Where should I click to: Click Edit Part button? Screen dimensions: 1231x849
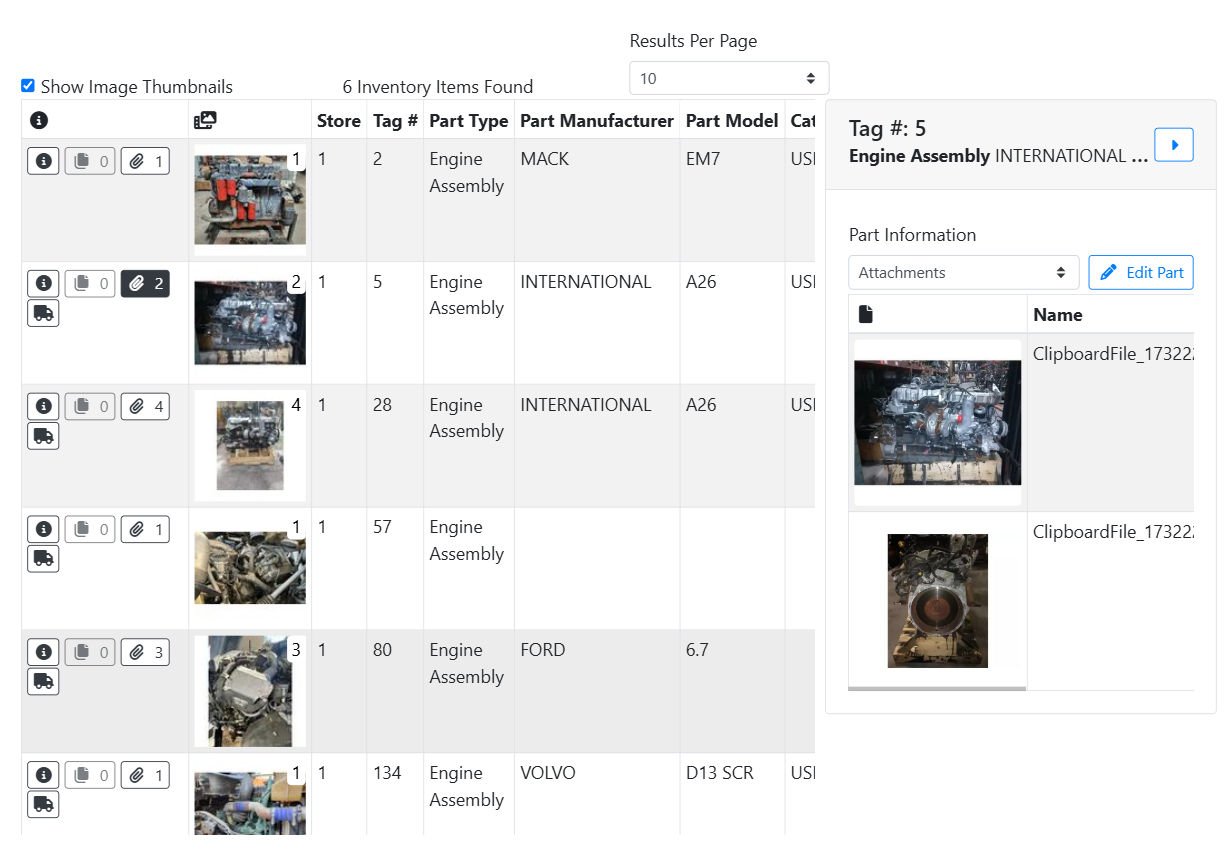pyautogui.click(x=1141, y=273)
